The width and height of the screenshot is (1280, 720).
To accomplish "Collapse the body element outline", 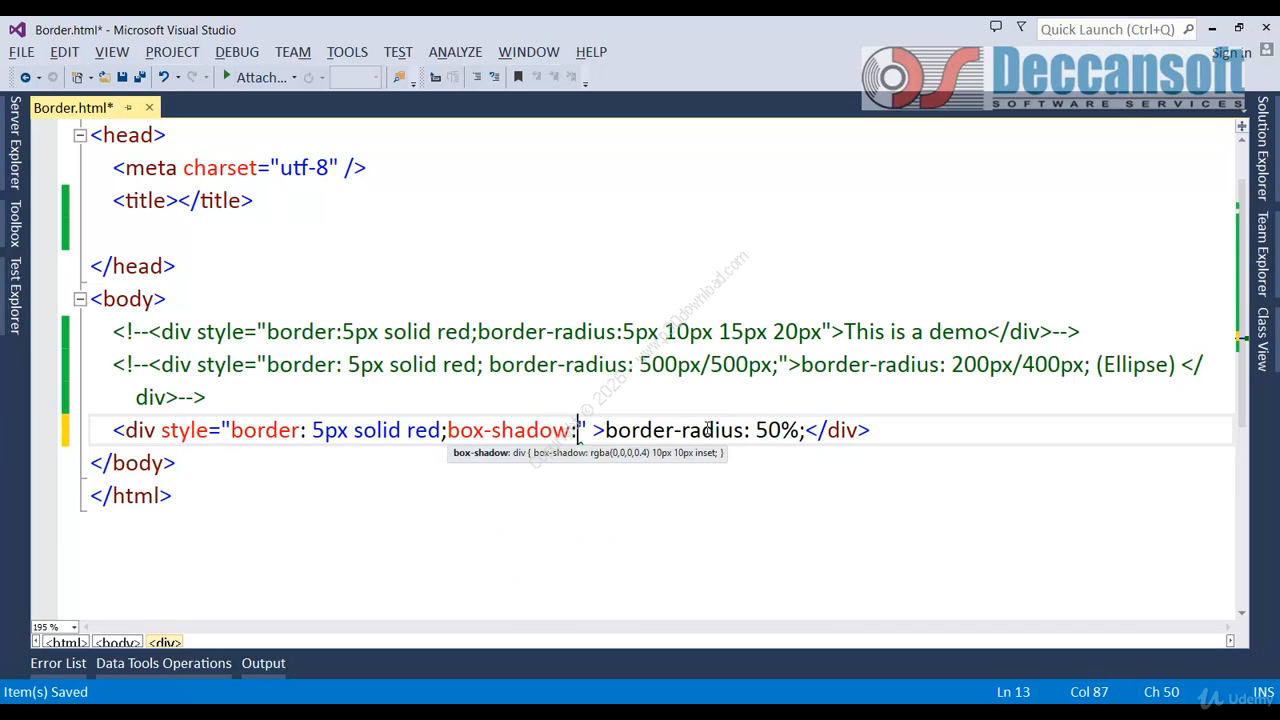I will [80, 299].
